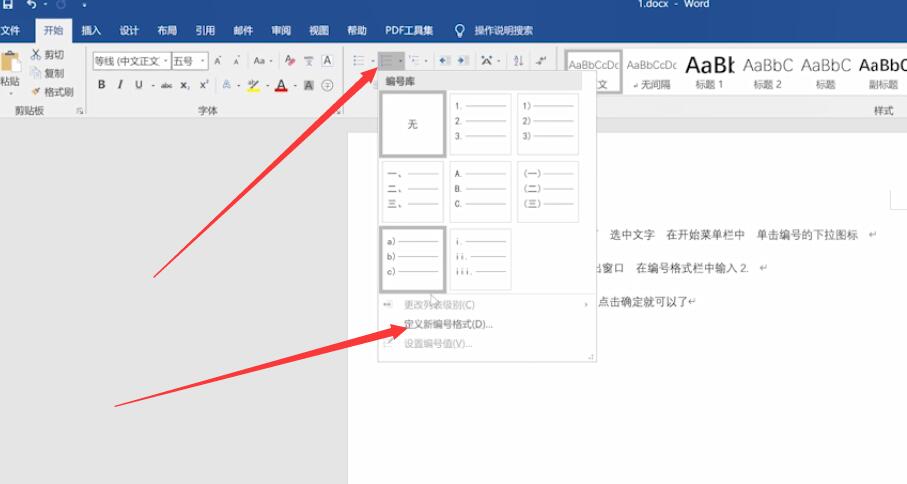
Task: Click the Save icon in title bar
Action: 8,4
